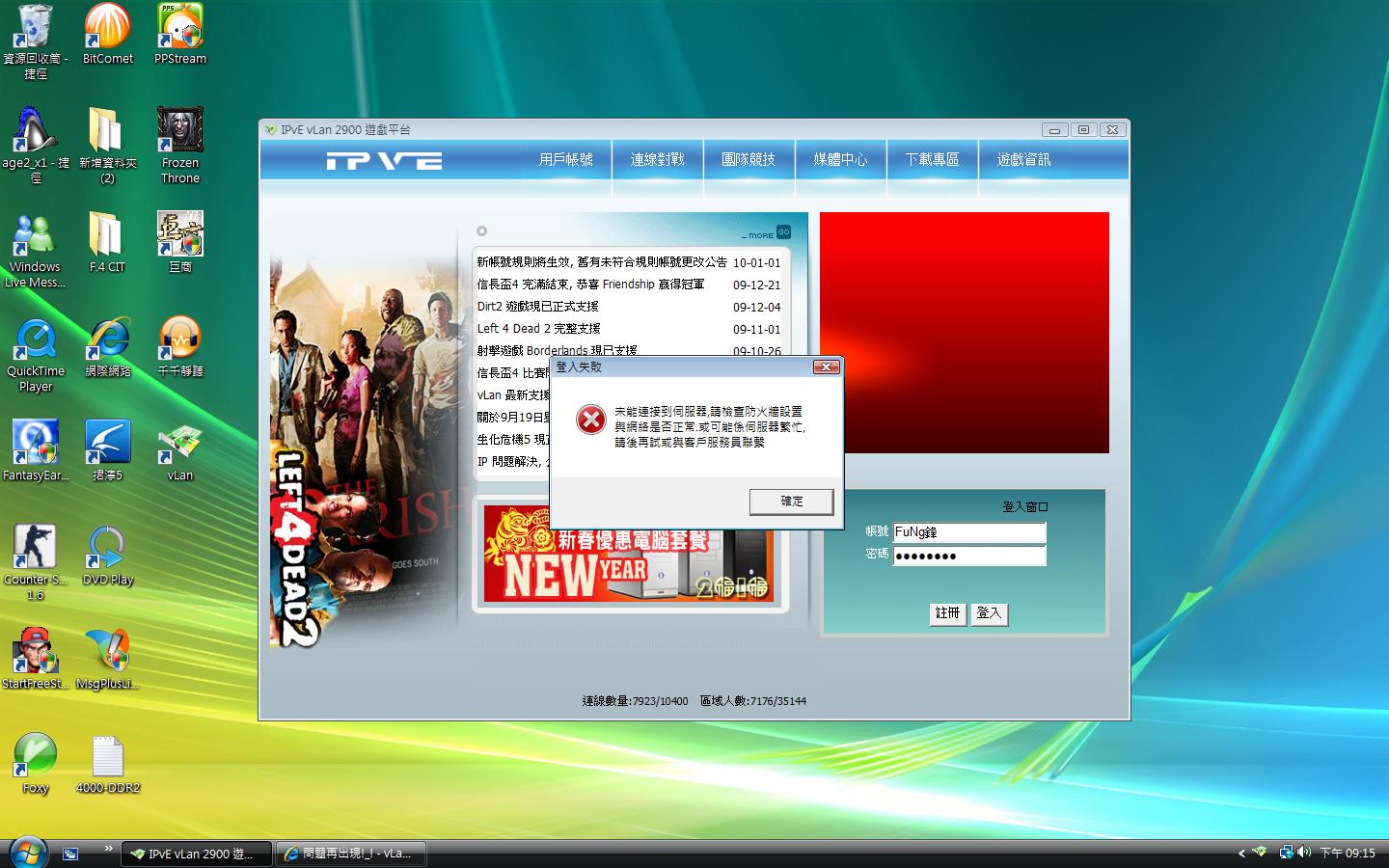Select the MsgPlusLi... desktop shortcut
1389x868 pixels.
coord(108,659)
